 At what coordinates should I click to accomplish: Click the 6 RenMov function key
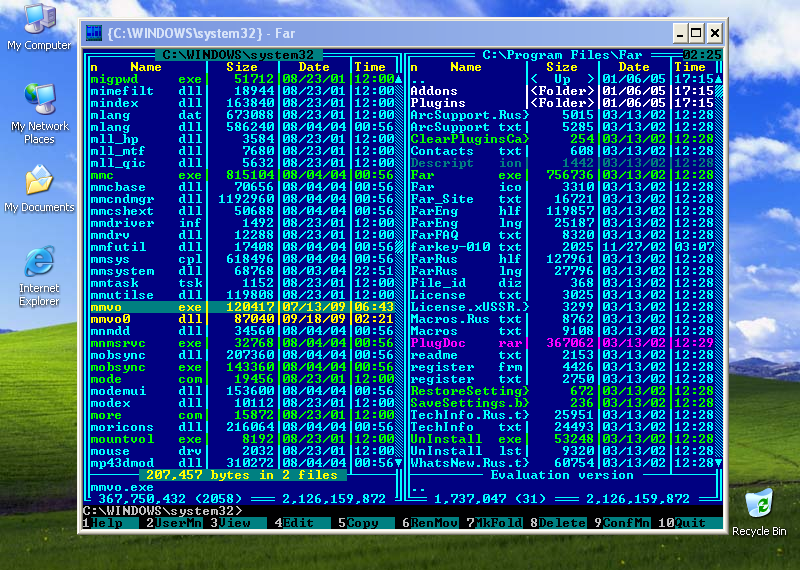pyautogui.click(x=430, y=523)
